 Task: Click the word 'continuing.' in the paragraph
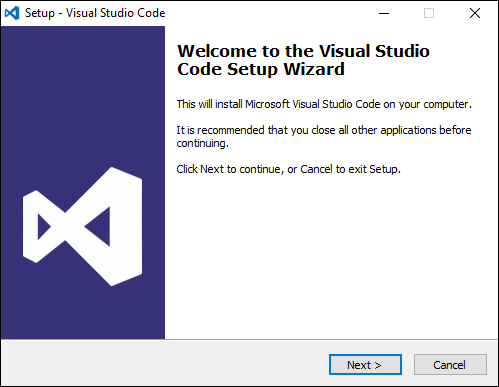(203, 143)
